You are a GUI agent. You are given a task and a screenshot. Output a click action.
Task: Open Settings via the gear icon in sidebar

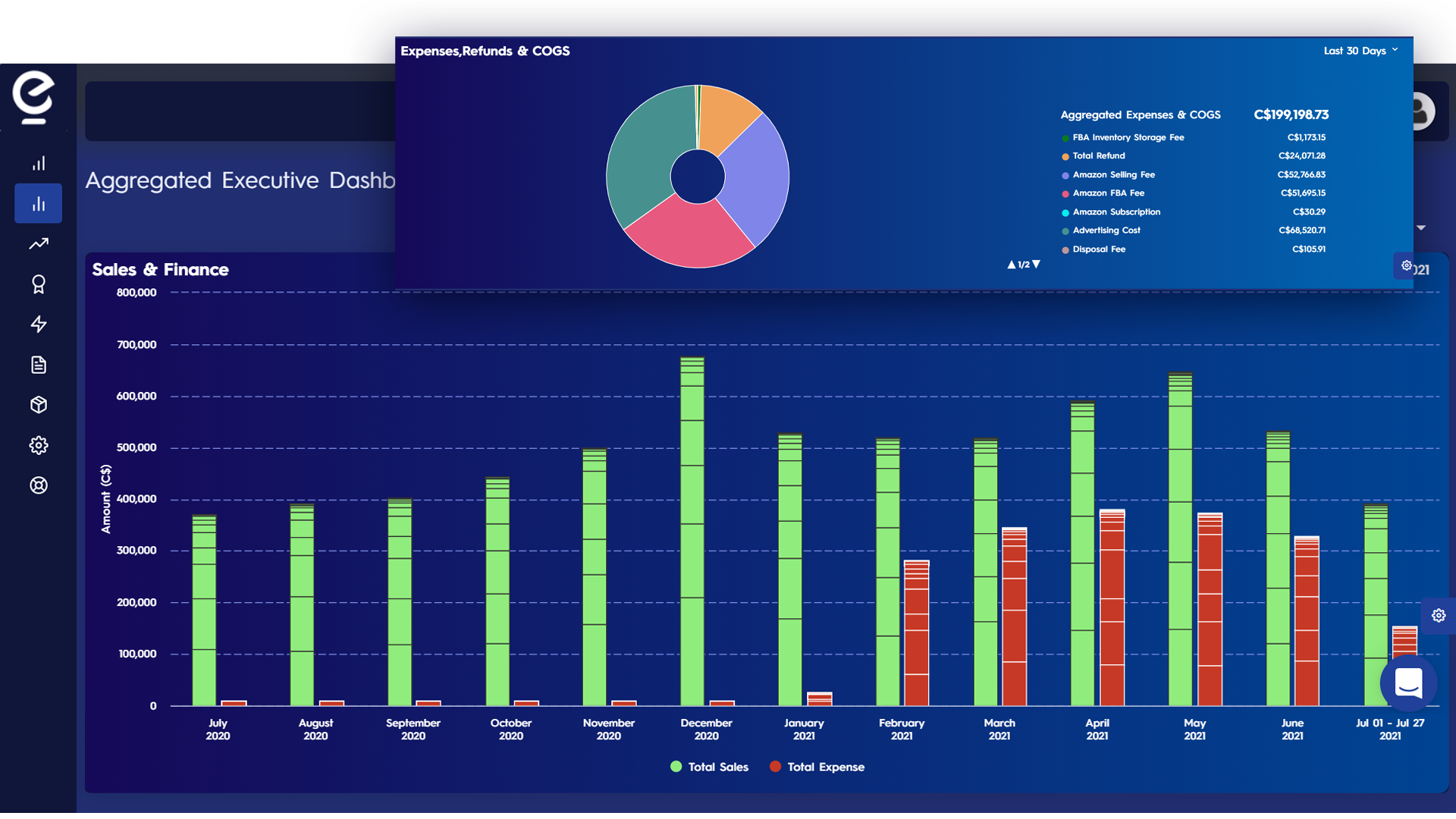39,446
